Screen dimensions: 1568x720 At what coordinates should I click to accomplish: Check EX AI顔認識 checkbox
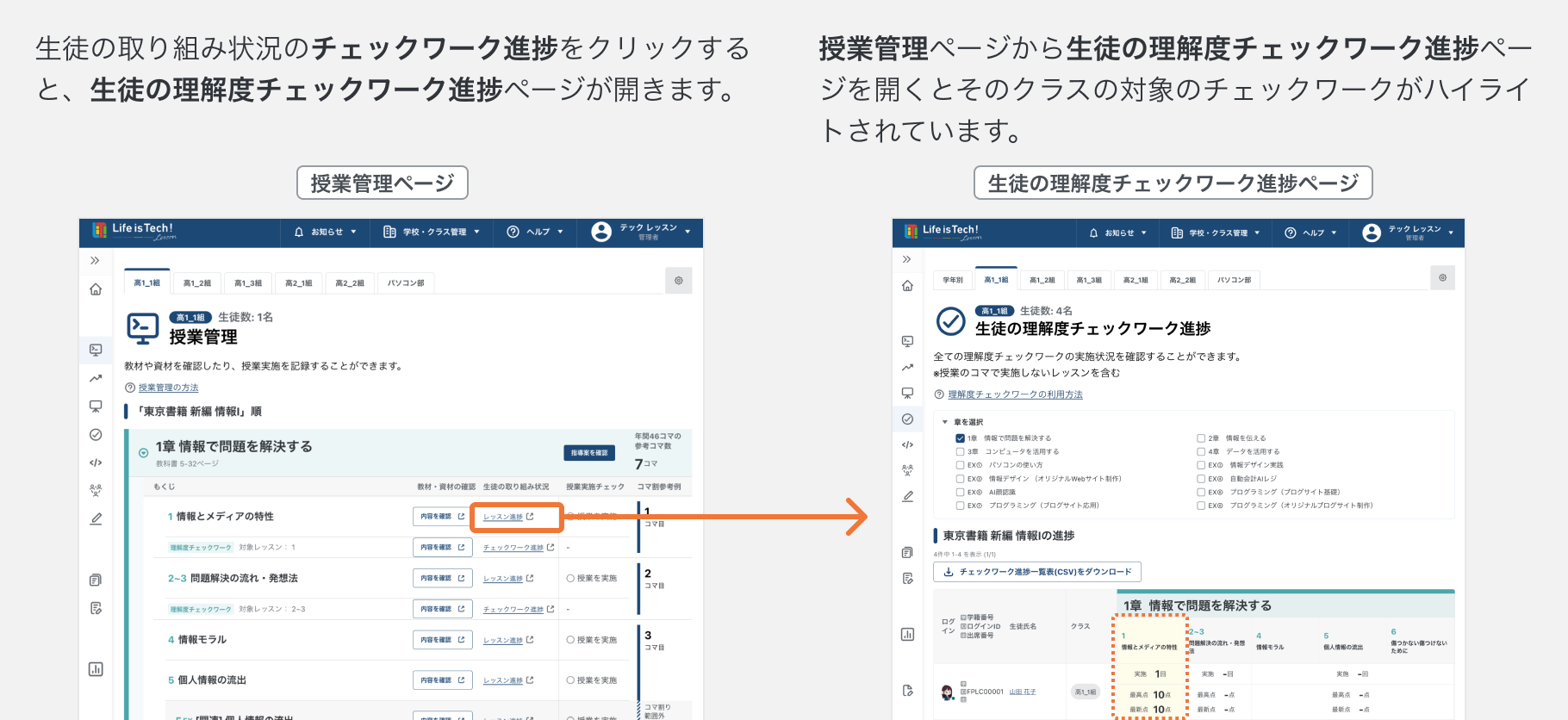point(960,493)
